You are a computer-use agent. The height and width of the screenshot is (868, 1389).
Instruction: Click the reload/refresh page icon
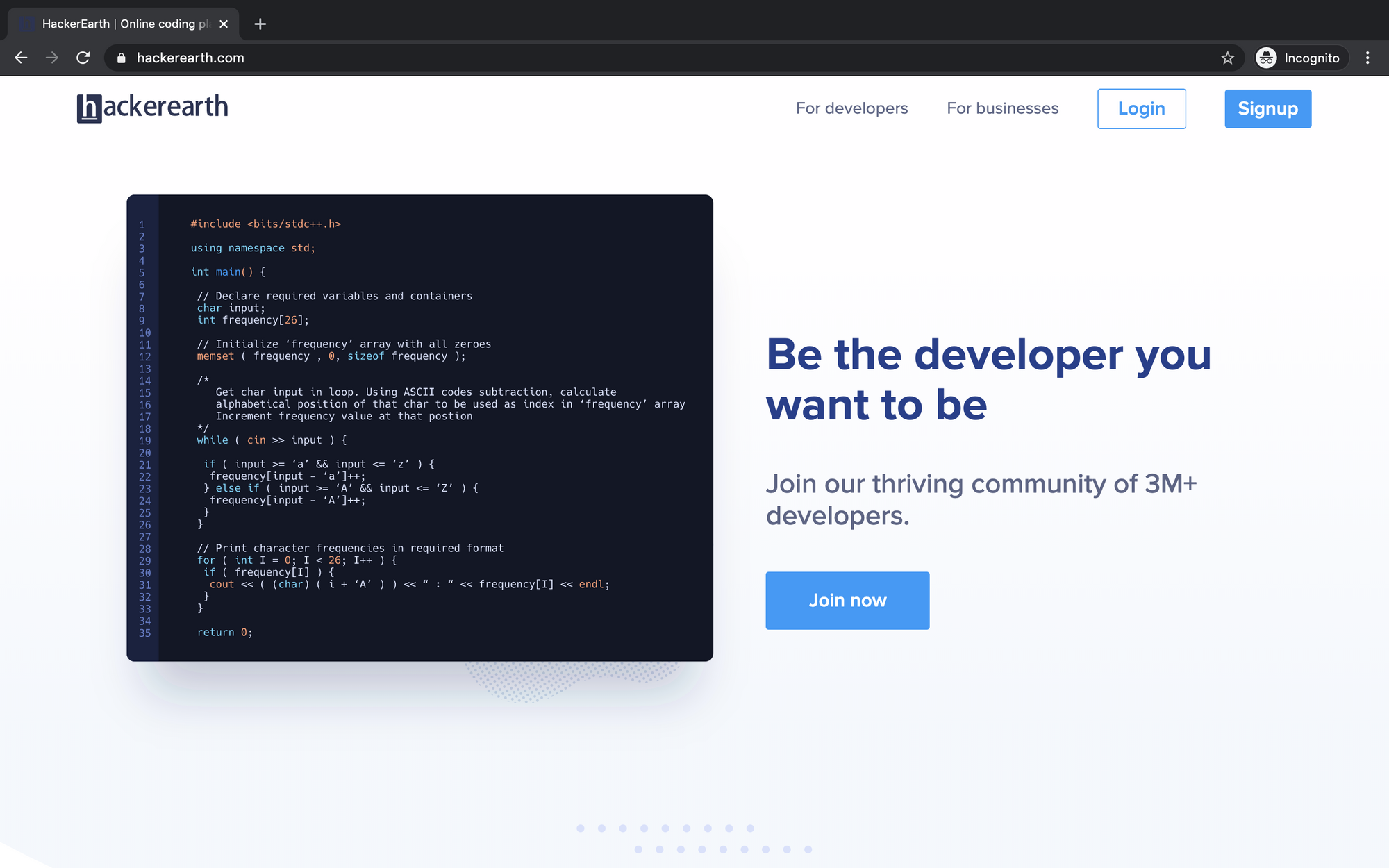[x=85, y=58]
